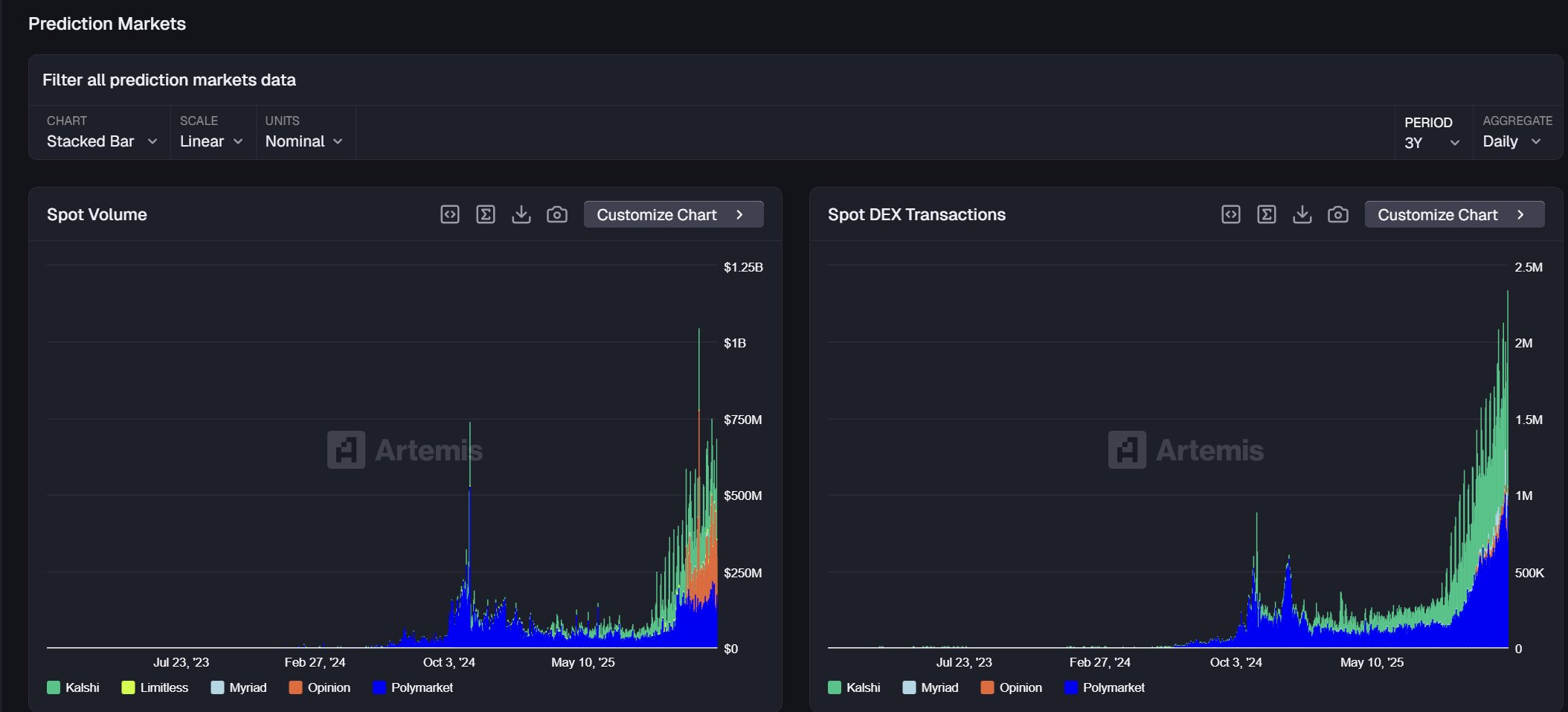This screenshot has width=1568, height=712.
Task: Toggle Myriad series in Spot DEX Transactions legend
Action: pyautogui.click(x=931, y=687)
